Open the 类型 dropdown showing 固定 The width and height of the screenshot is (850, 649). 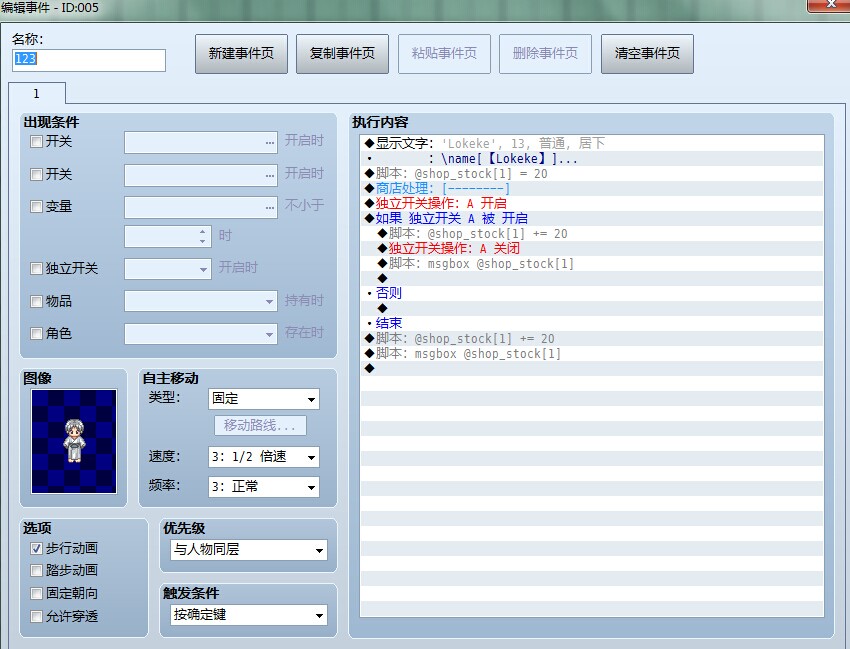tap(263, 399)
